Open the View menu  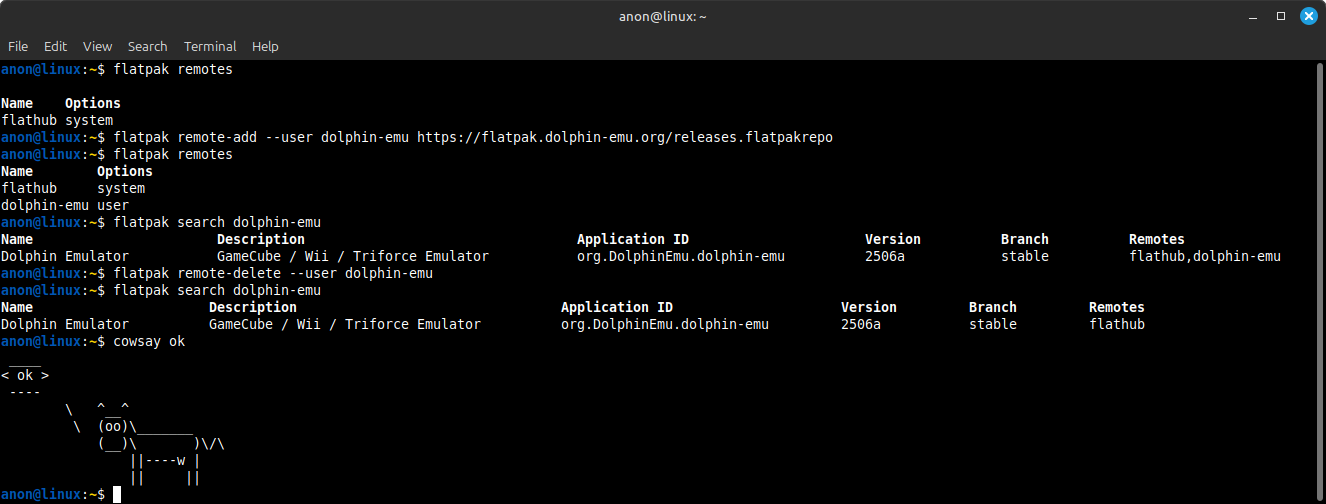tap(97, 46)
